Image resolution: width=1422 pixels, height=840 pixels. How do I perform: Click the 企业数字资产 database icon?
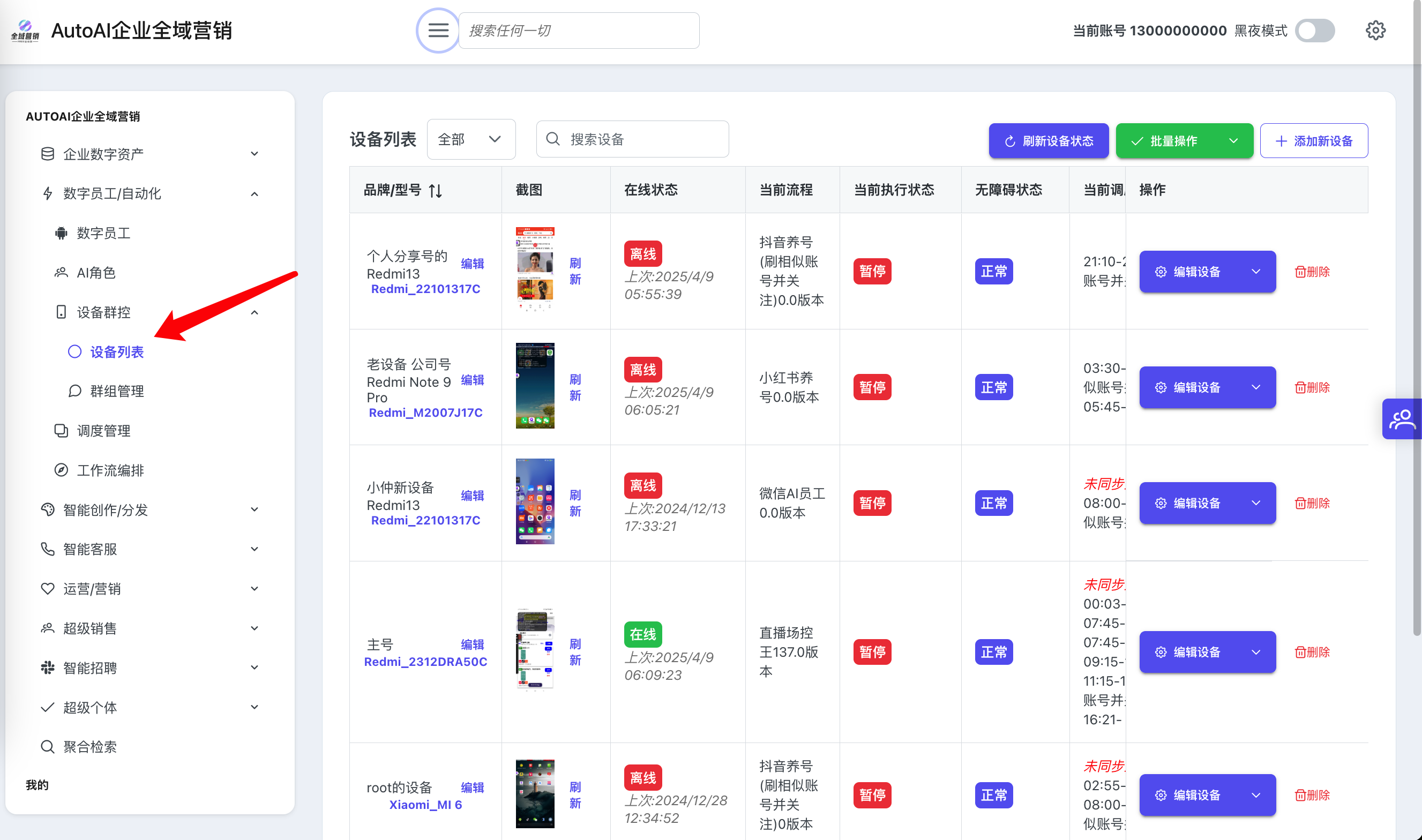48,153
